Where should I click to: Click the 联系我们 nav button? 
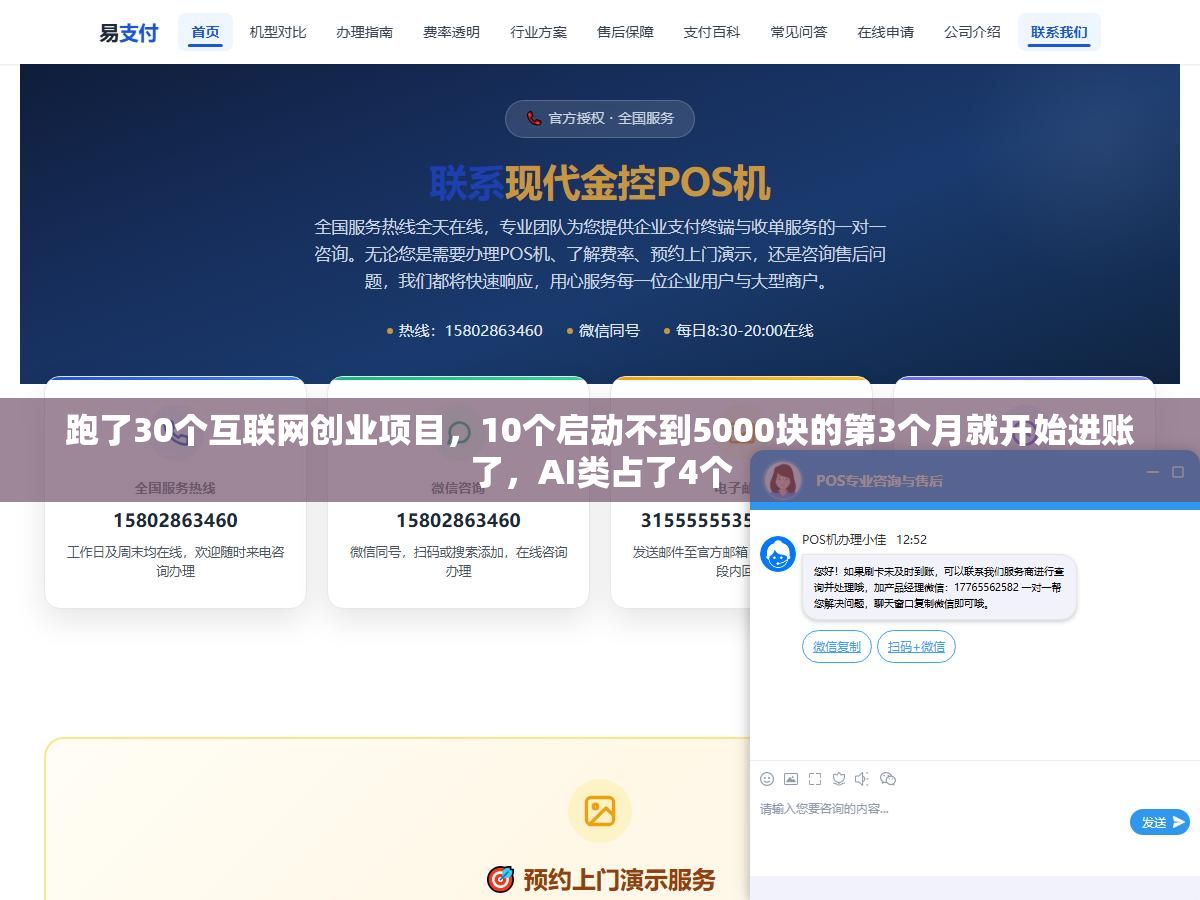(1059, 32)
